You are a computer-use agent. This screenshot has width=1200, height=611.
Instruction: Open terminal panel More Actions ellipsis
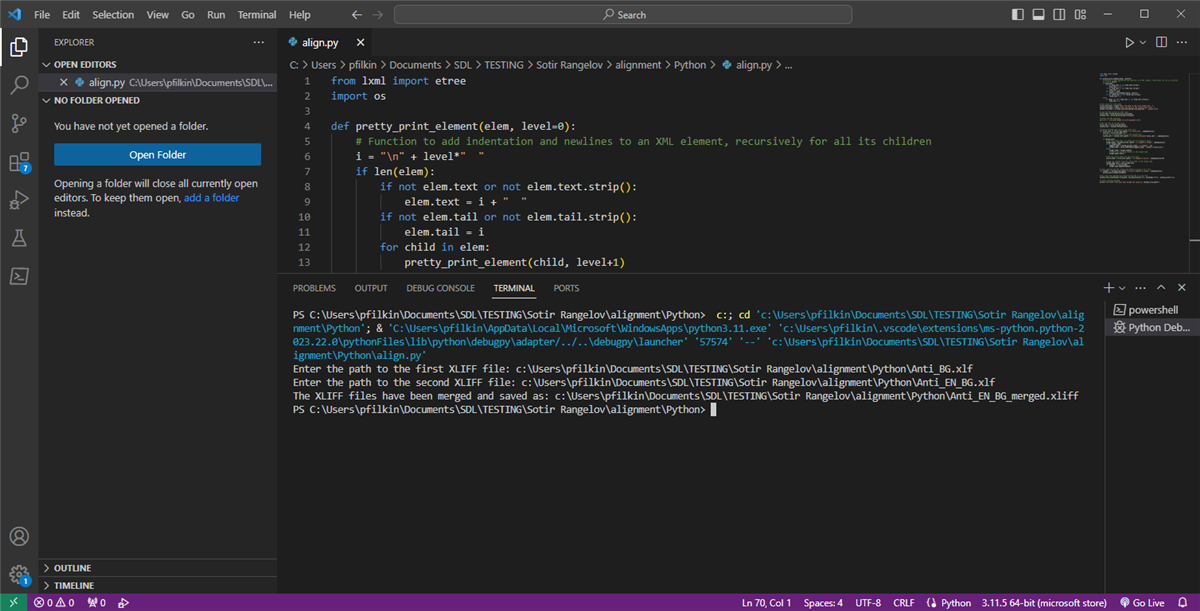click(1141, 288)
